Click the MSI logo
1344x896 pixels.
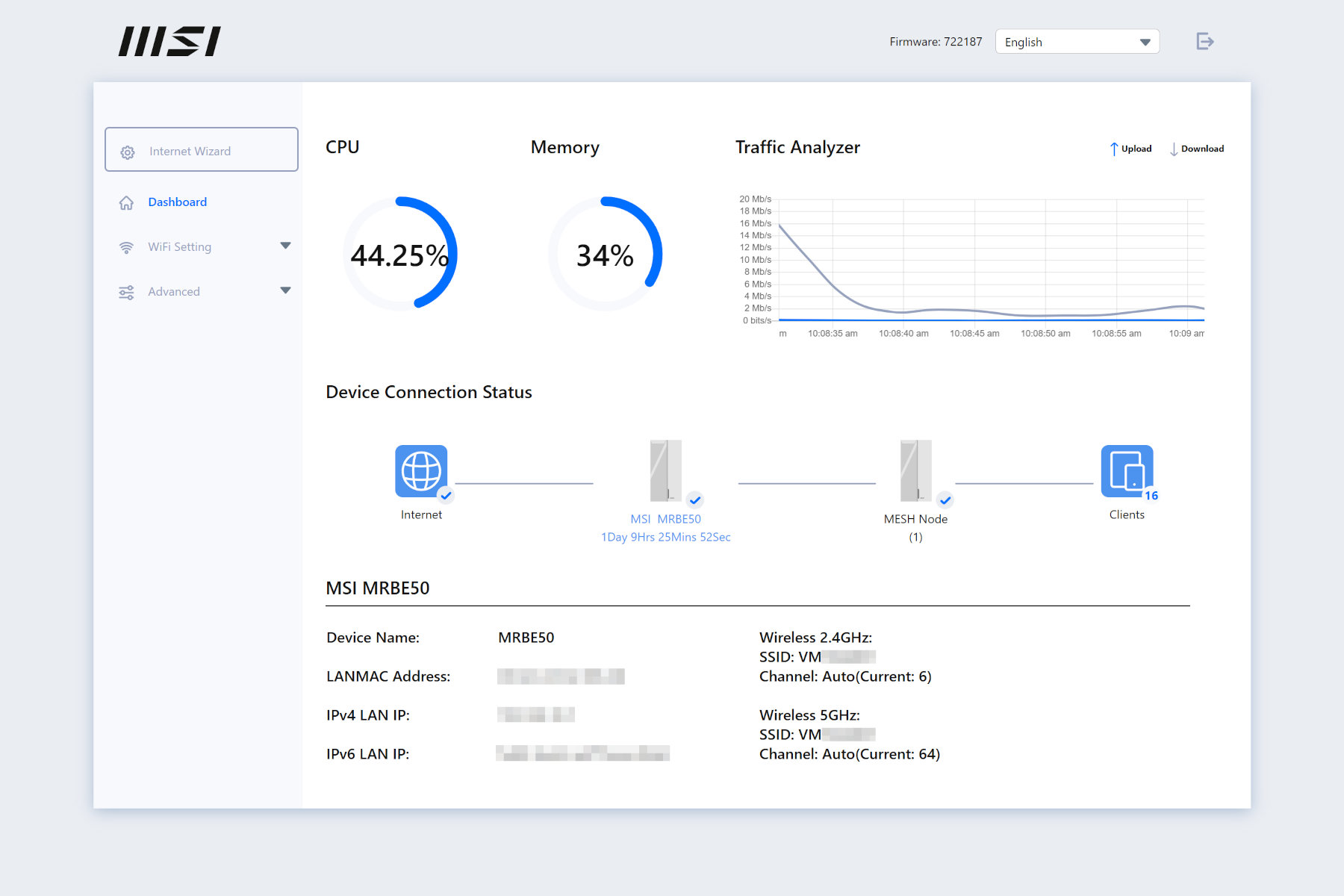pyautogui.click(x=169, y=41)
